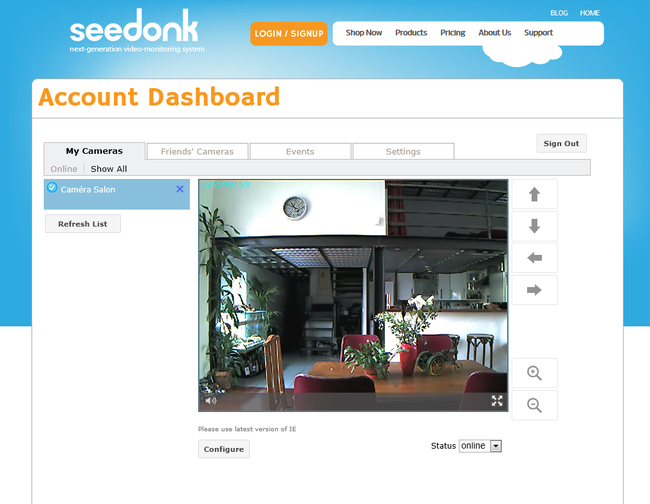Pan camera up with the up arrow

[x=534, y=194]
